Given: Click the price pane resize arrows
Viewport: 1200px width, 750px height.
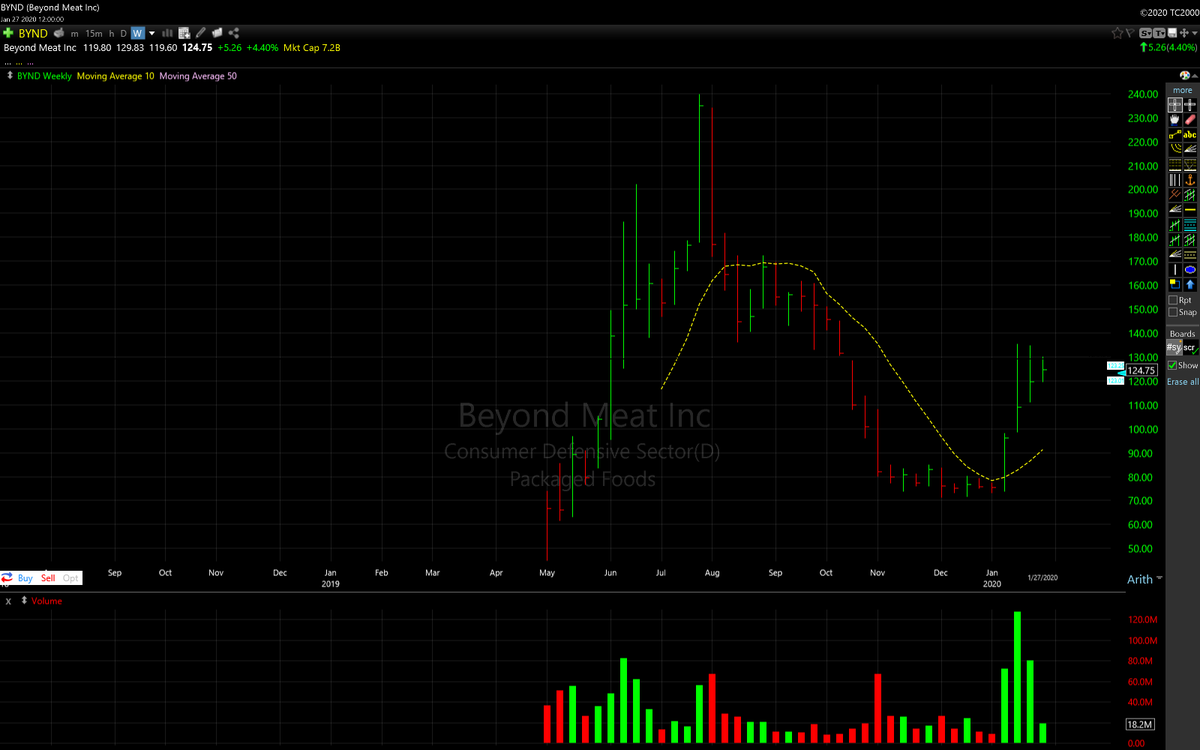Looking at the screenshot, I should click(10, 76).
